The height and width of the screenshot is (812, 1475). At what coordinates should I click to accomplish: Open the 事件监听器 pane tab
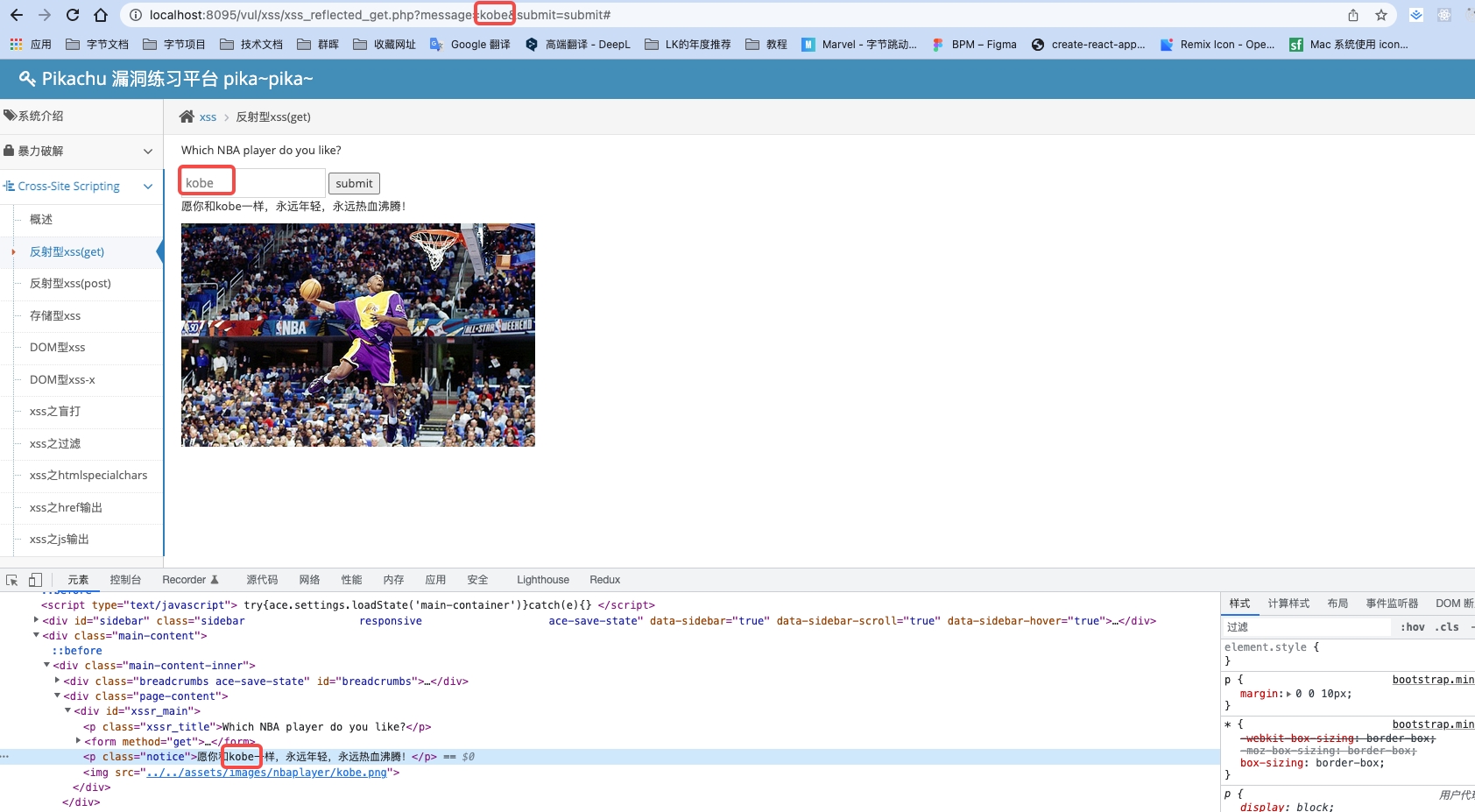coord(1392,604)
